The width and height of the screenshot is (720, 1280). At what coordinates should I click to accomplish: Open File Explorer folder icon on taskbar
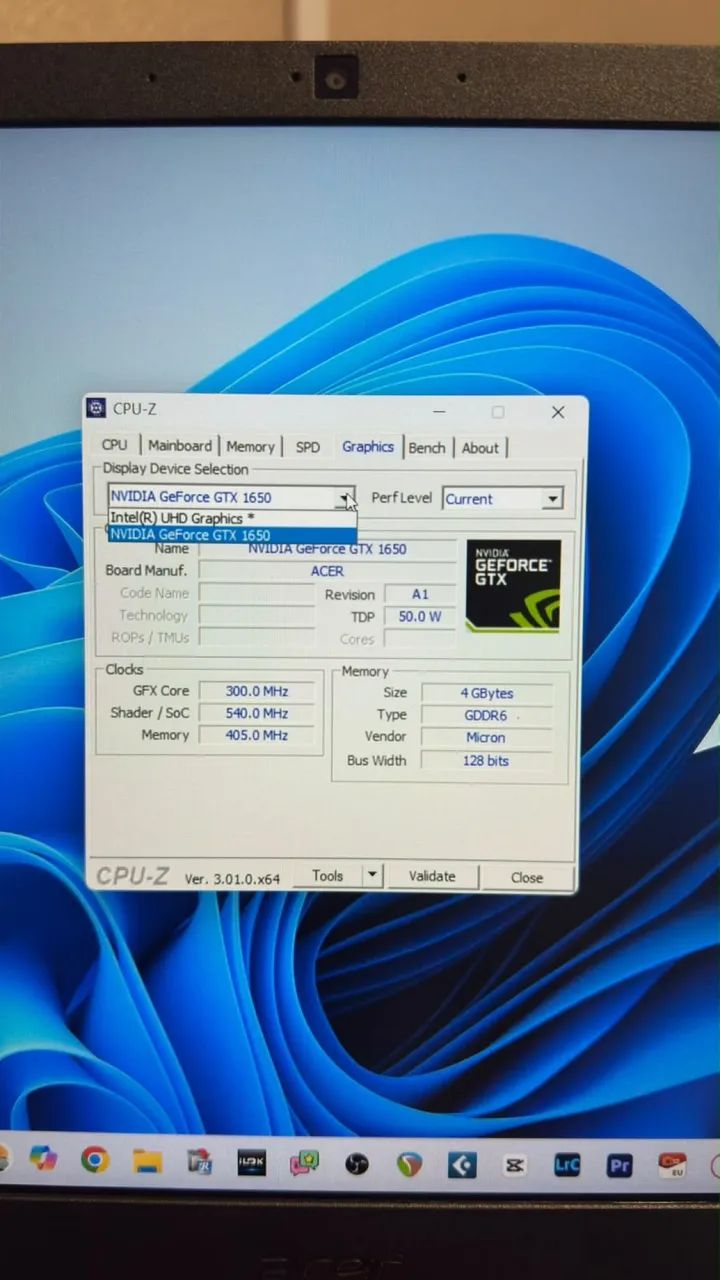pyautogui.click(x=147, y=1161)
